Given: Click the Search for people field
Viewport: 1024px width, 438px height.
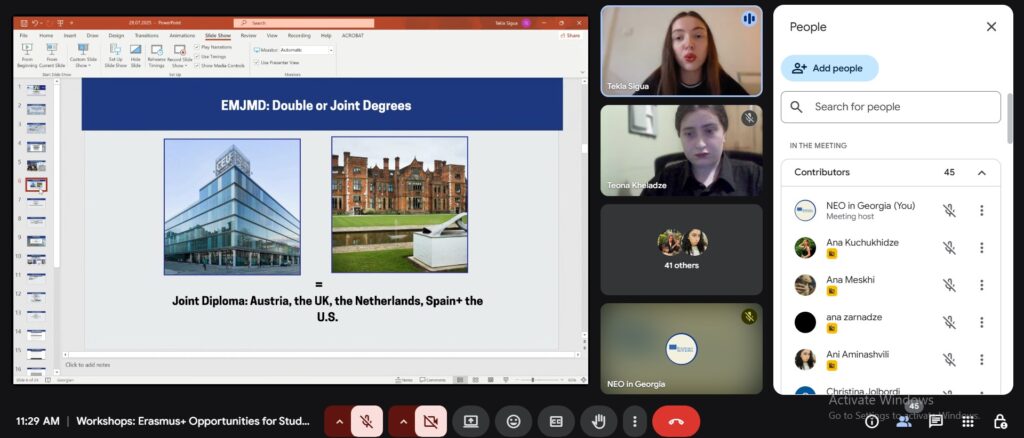Looking at the screenshot, I should 900,107.
